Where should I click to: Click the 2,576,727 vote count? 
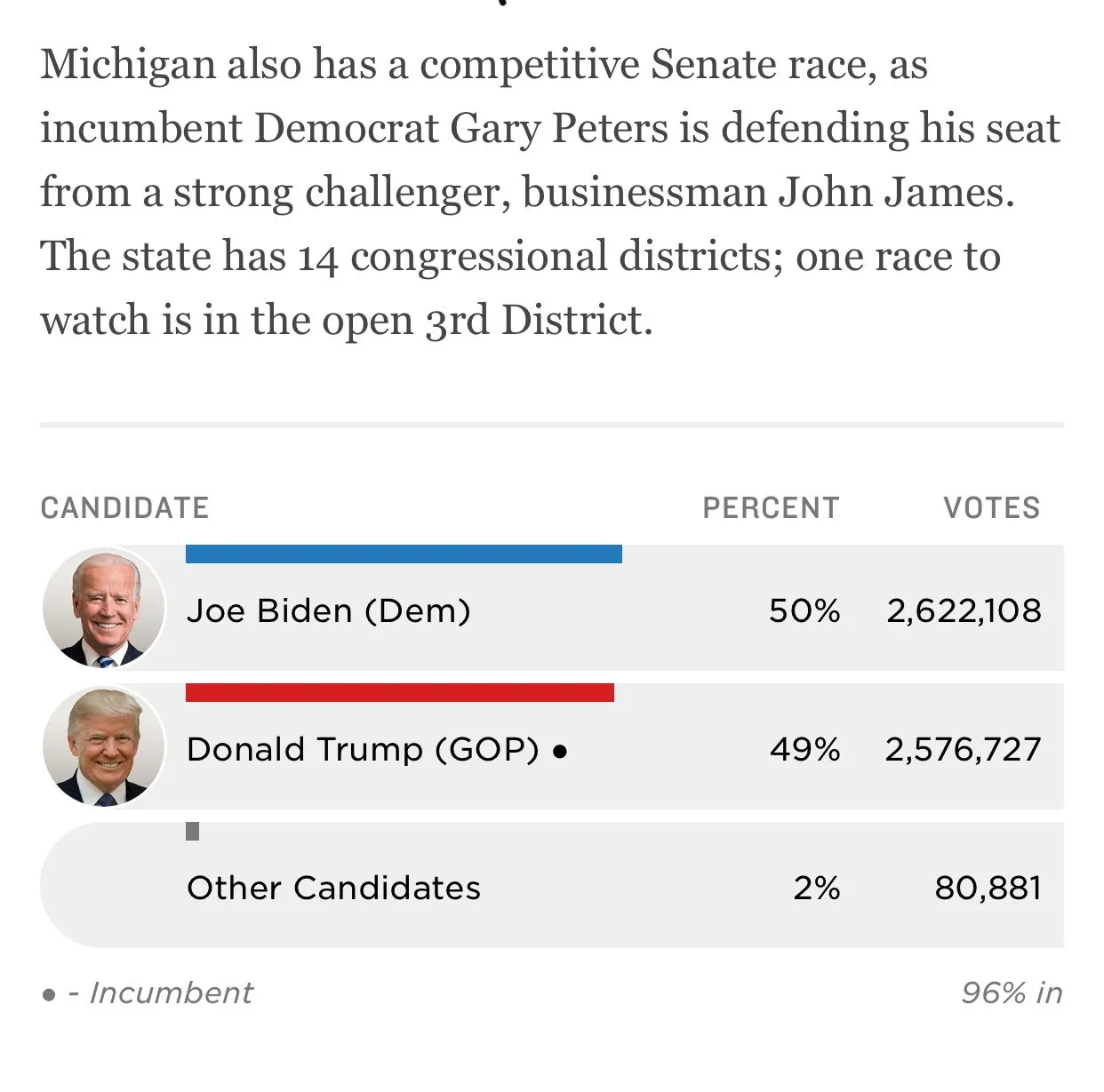click(963, 750)
